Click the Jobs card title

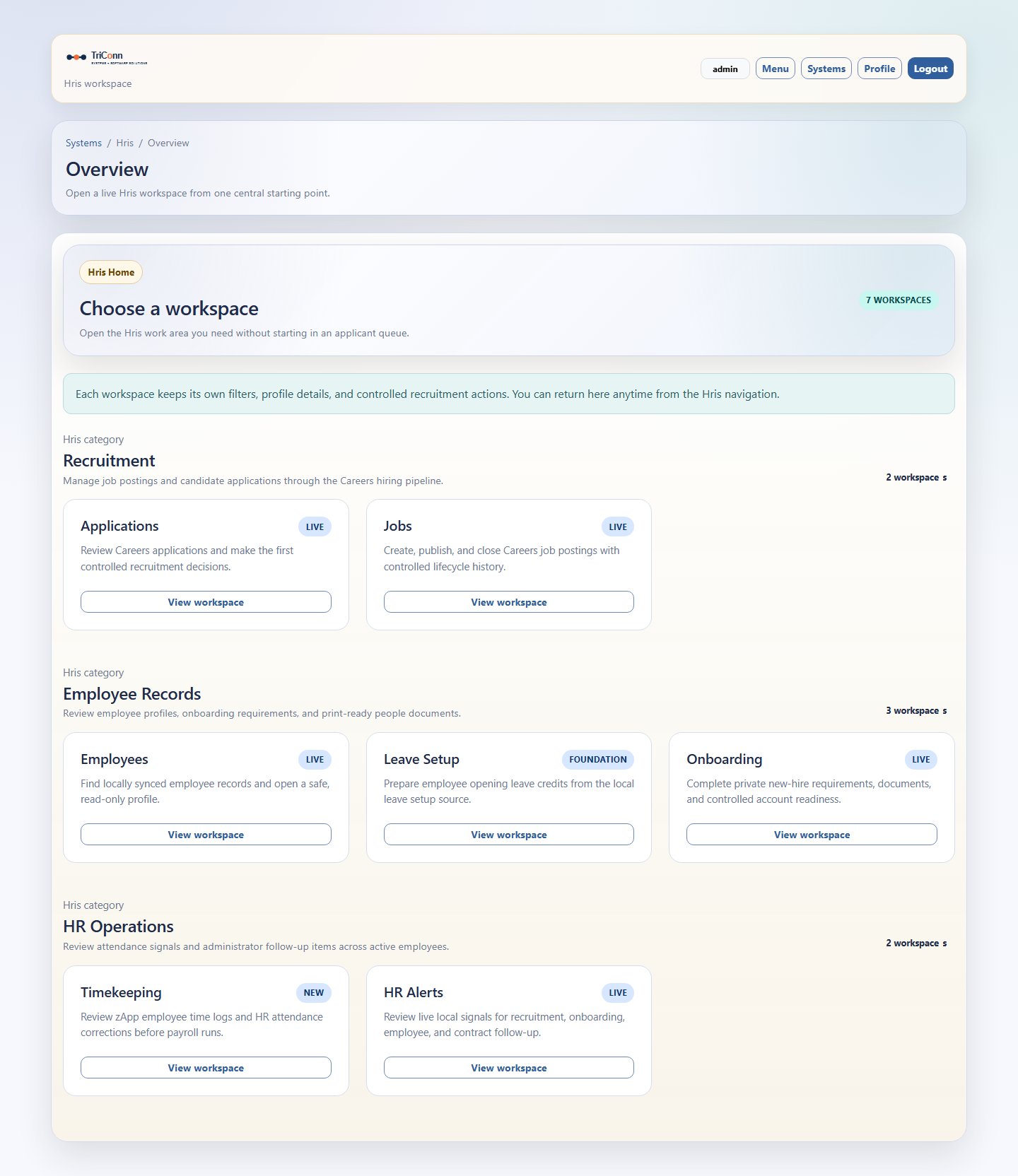398,526
